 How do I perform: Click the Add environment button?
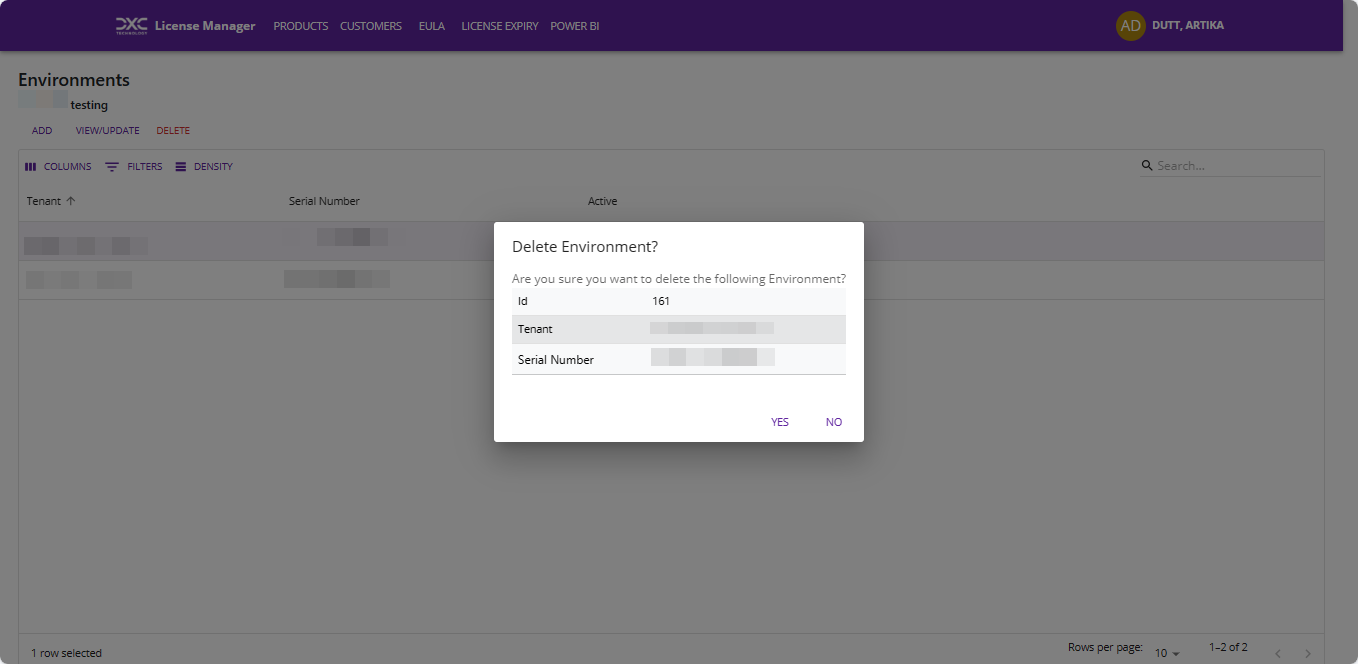42,131
